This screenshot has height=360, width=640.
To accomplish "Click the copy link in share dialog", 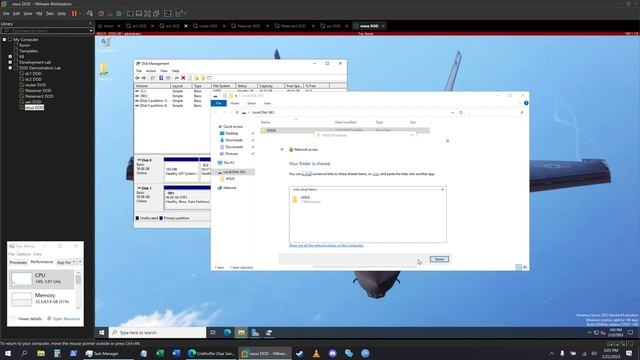I will click(x=376, y=174).
